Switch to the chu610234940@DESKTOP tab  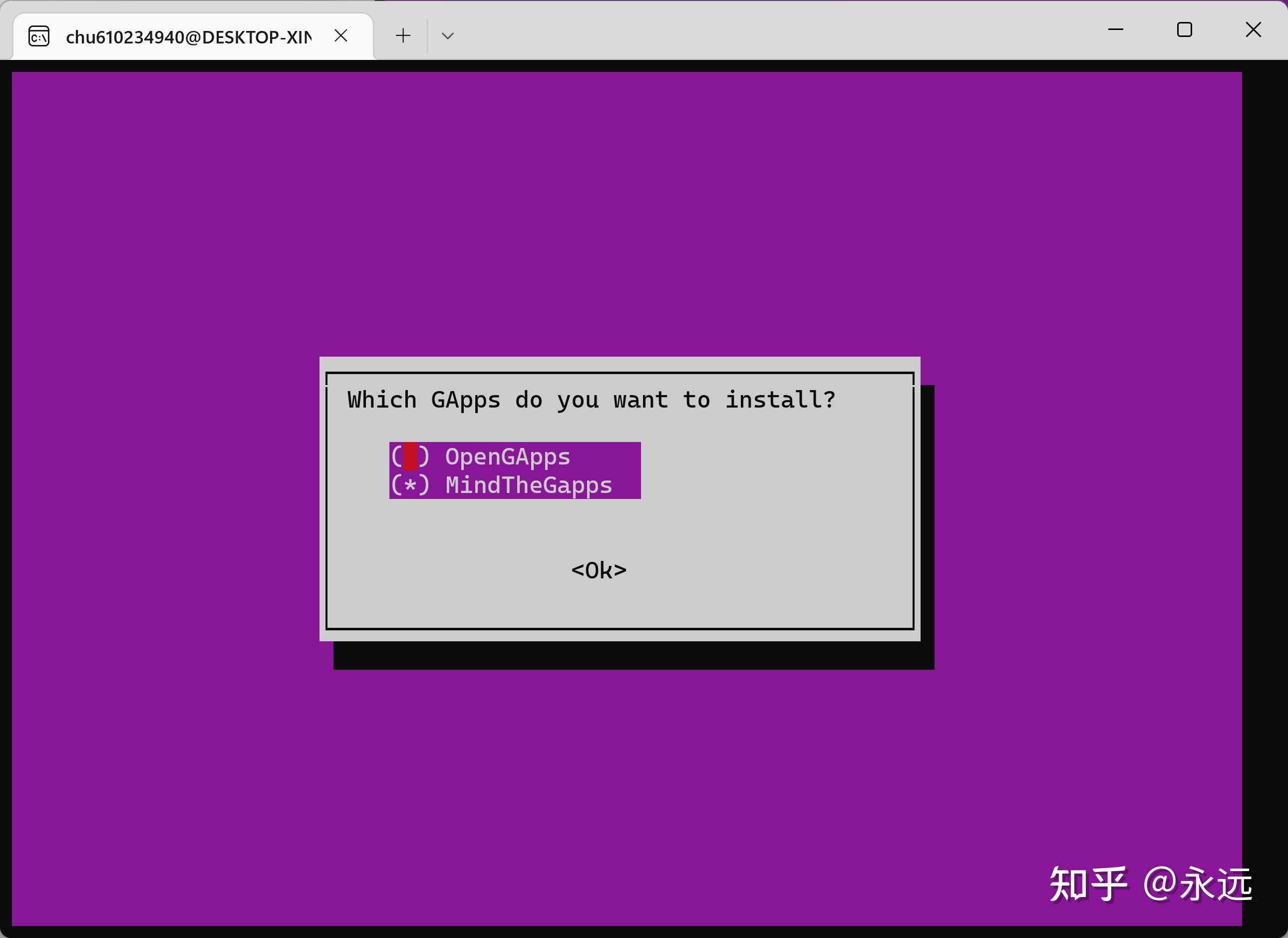[187, 36]
